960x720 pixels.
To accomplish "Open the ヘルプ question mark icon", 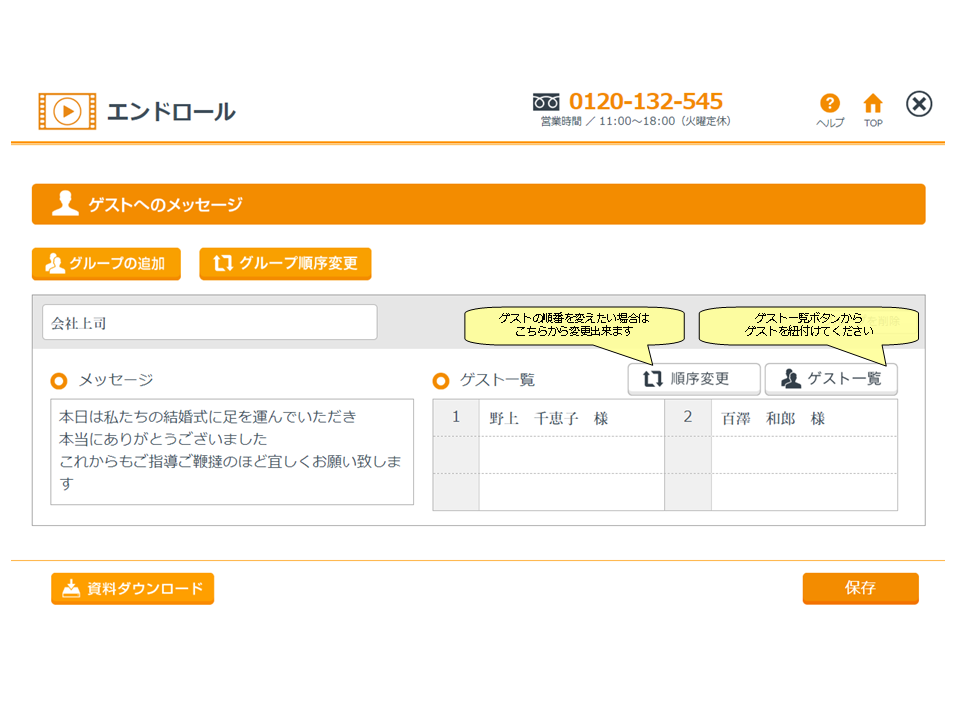I will 829,103.
